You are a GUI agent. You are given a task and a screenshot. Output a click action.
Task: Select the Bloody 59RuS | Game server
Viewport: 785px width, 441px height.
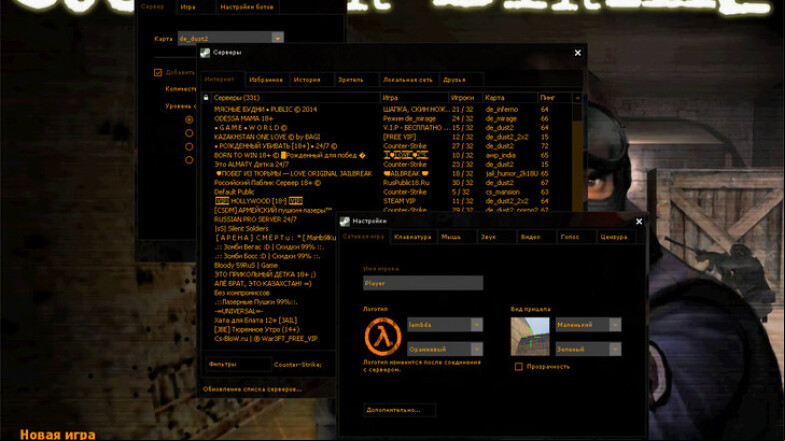click(270, 265)
